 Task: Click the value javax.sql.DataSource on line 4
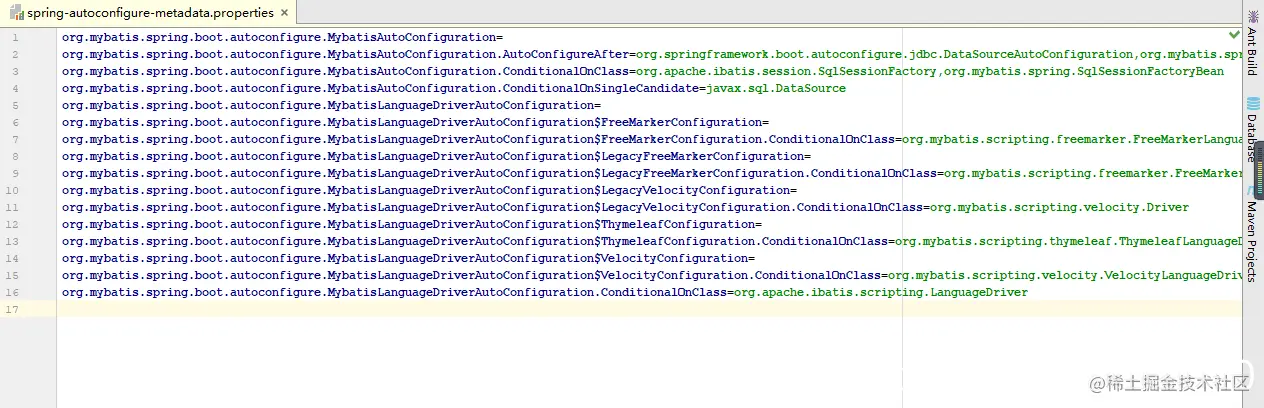(x=775, y=88)
